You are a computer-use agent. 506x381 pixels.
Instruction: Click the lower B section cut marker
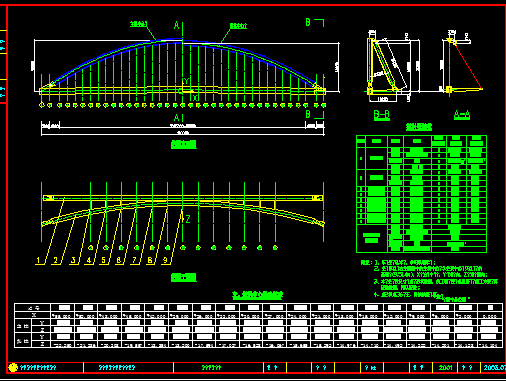coord(308,114)
